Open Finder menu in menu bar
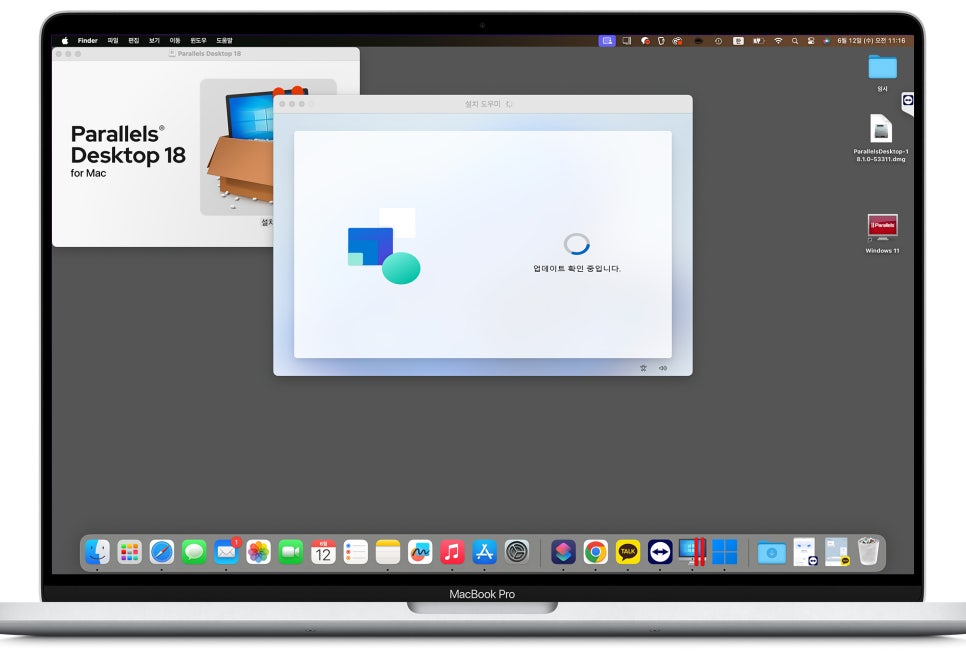The image size is (966, 658). [87, 41]
